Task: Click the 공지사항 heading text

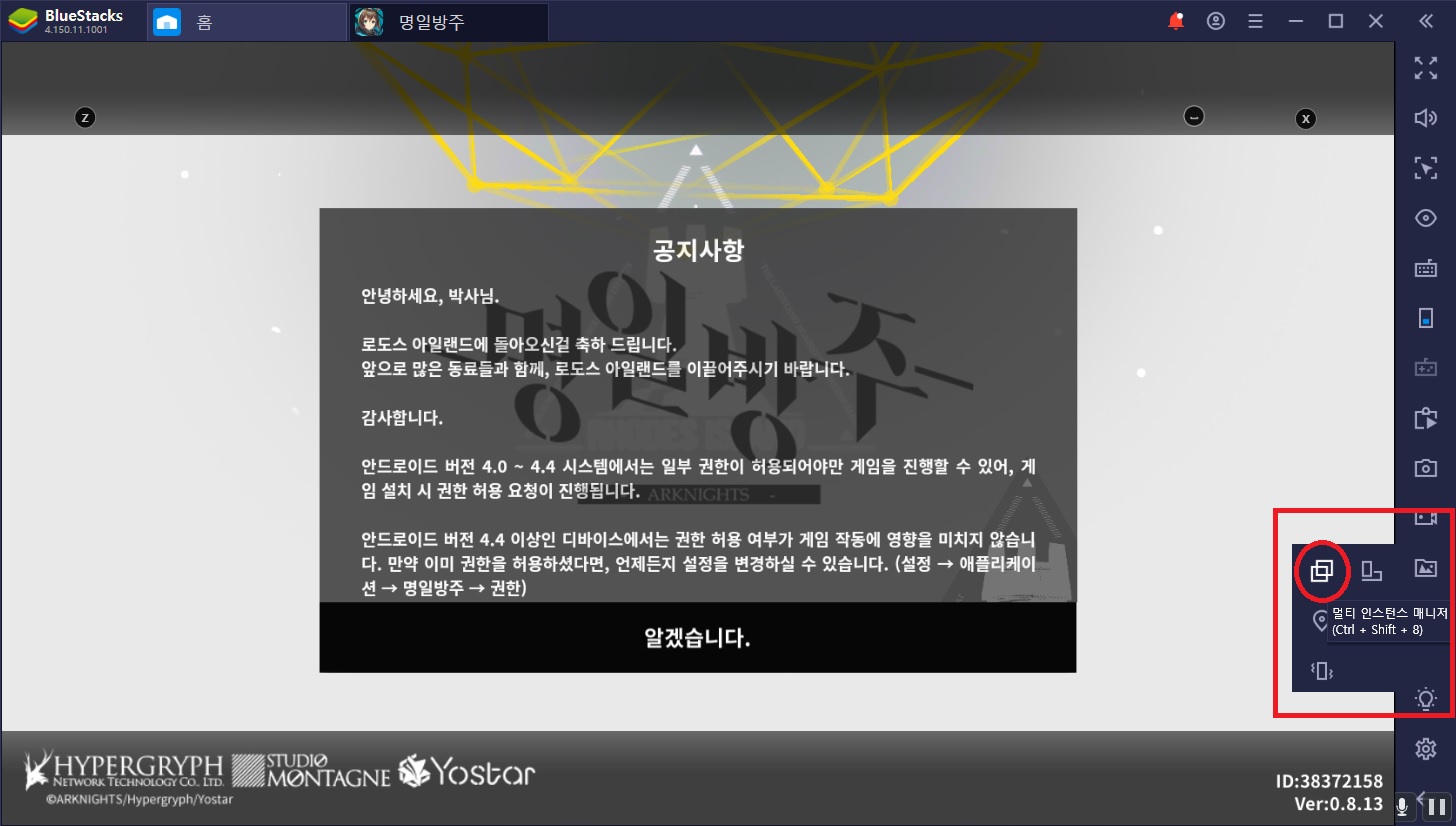Action: pos(698,250)
